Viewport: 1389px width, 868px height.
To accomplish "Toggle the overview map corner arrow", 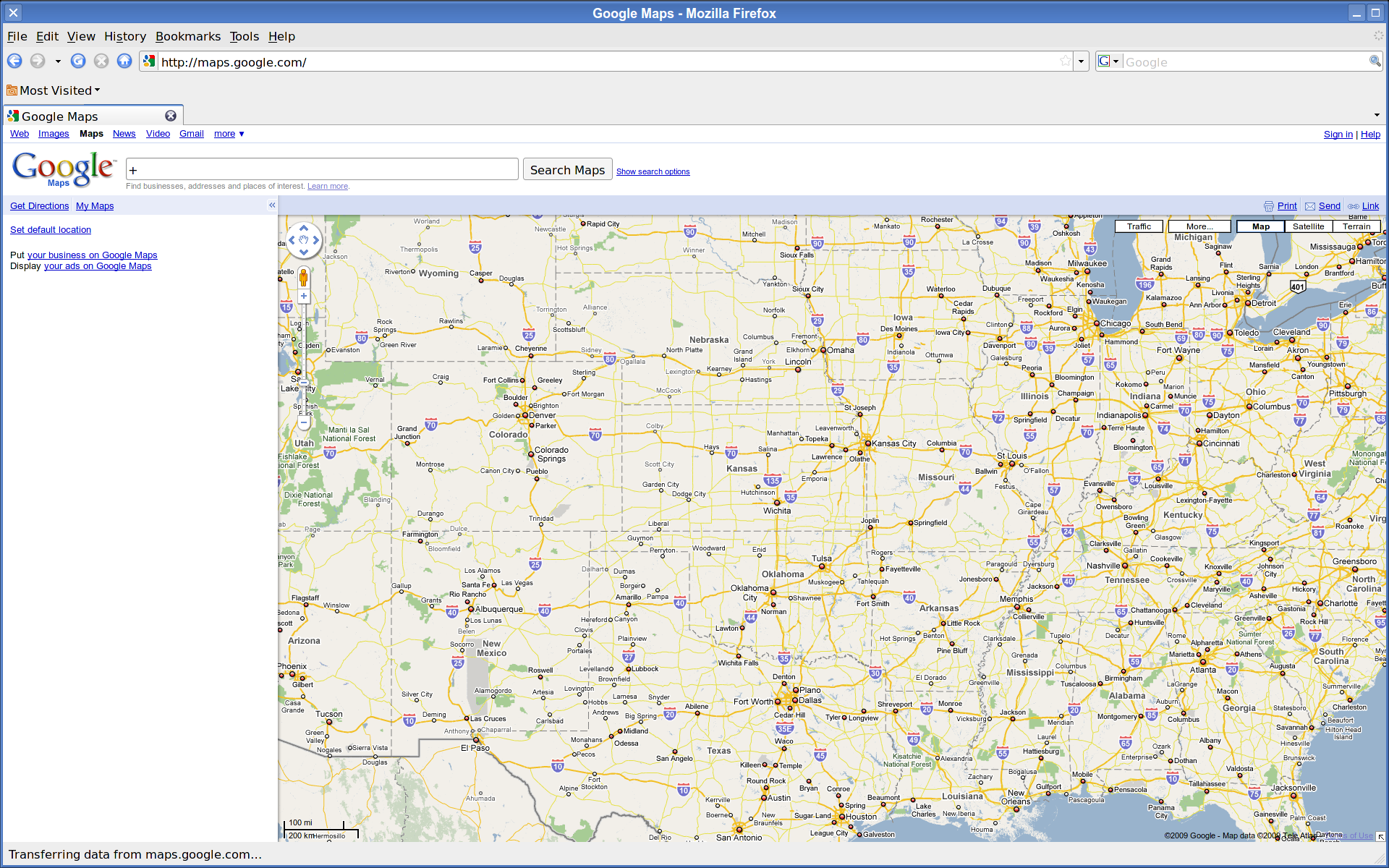I will point(1381,836).
